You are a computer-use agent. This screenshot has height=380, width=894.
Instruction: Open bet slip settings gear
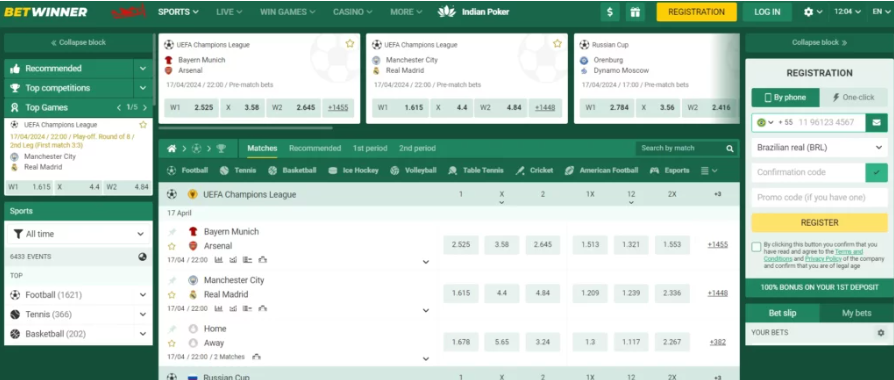[x=881, y=333]
